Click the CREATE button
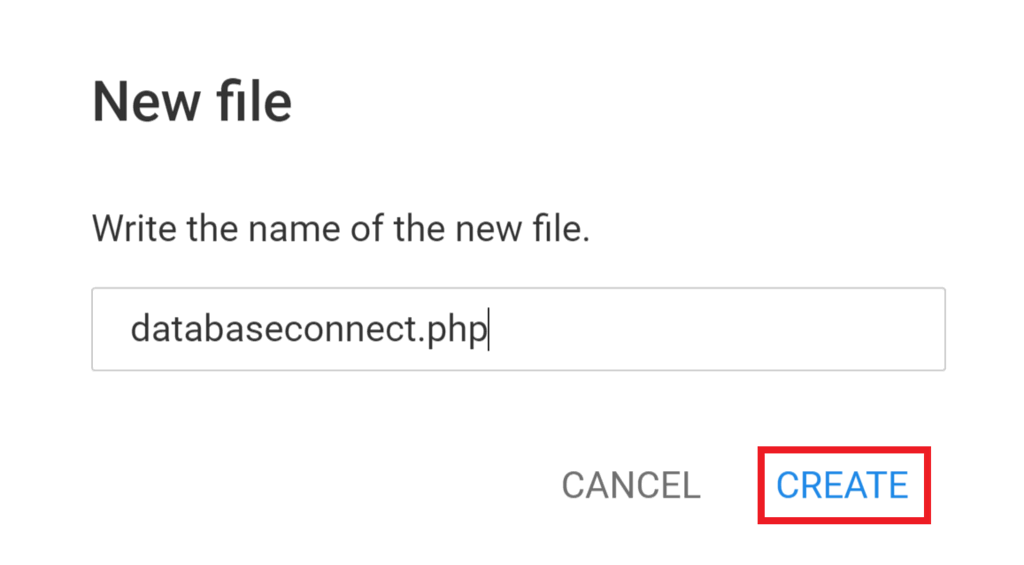Screen dimensions: 1024x565 tap(843, 485)
